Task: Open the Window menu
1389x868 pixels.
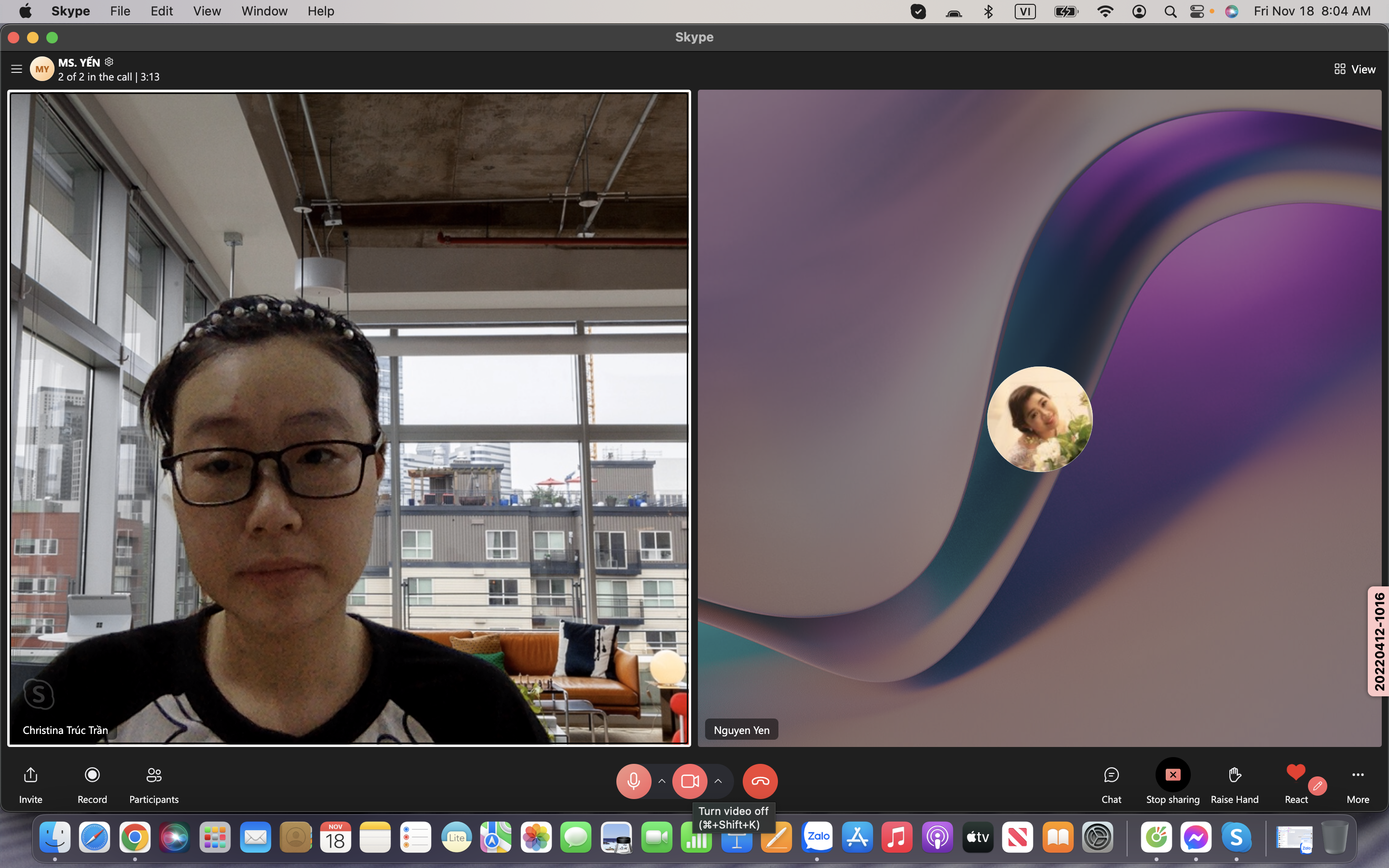Action: click(265, 11)
